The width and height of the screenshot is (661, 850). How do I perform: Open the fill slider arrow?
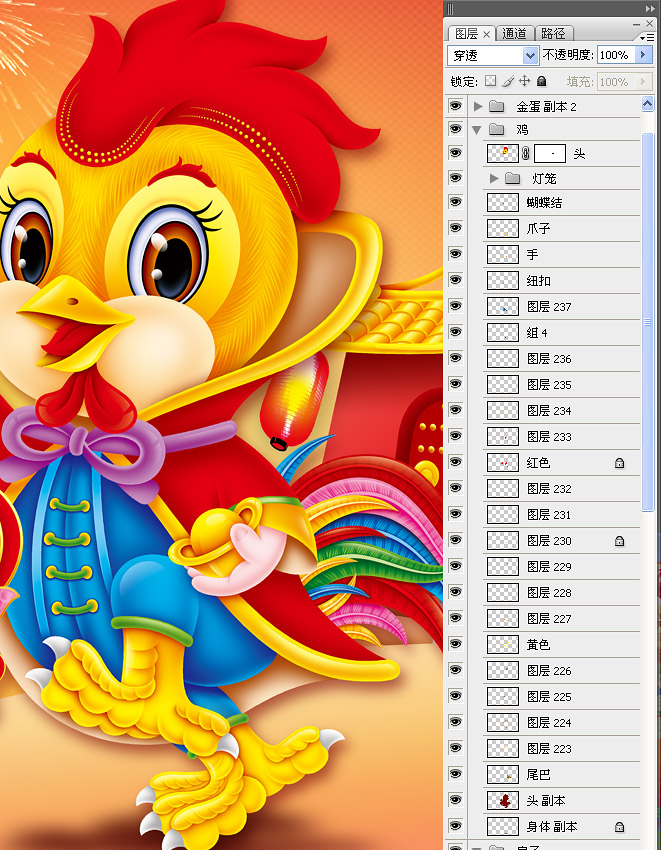643,81
